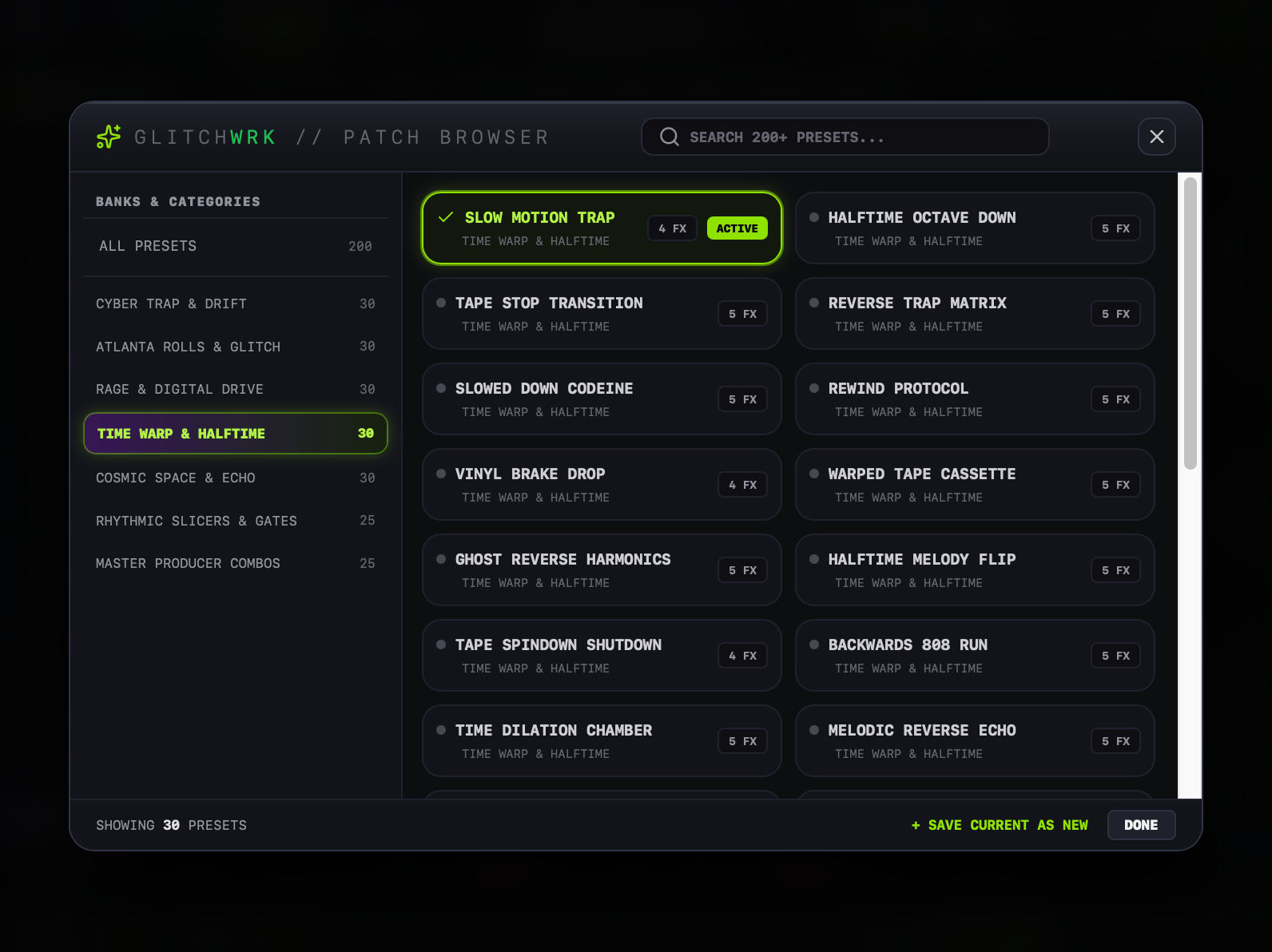The image size is (1272, 952).
Task: Select the Rewind Protocol preset
Action: coord(975,399)
